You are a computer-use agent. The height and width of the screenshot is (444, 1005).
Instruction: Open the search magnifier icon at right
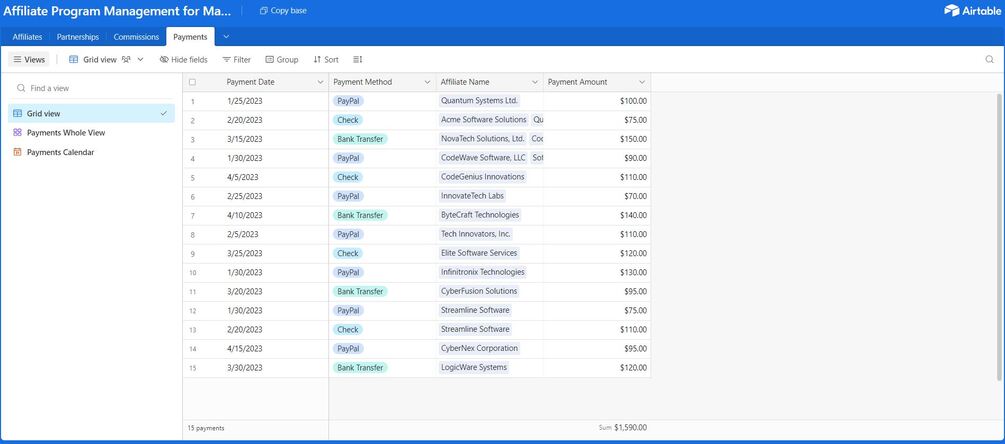[990, 60]
